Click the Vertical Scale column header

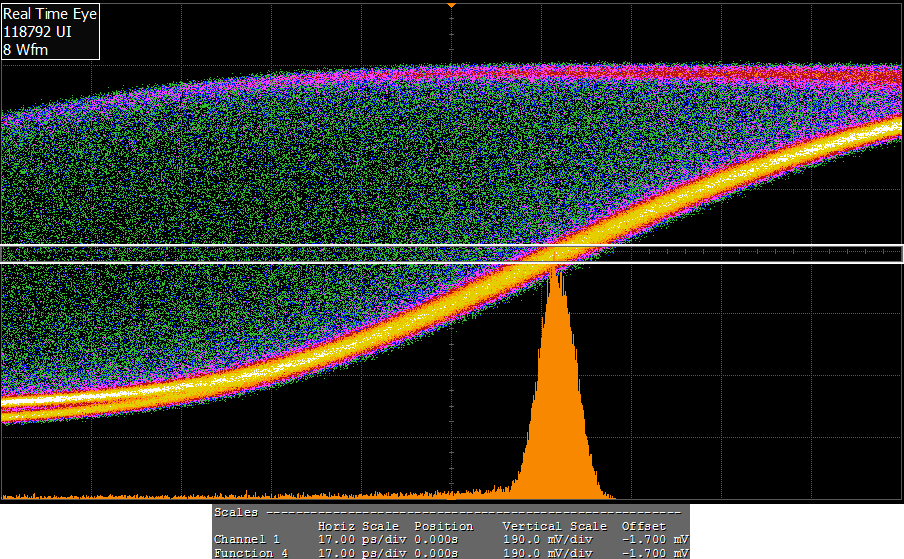[554, 526]
